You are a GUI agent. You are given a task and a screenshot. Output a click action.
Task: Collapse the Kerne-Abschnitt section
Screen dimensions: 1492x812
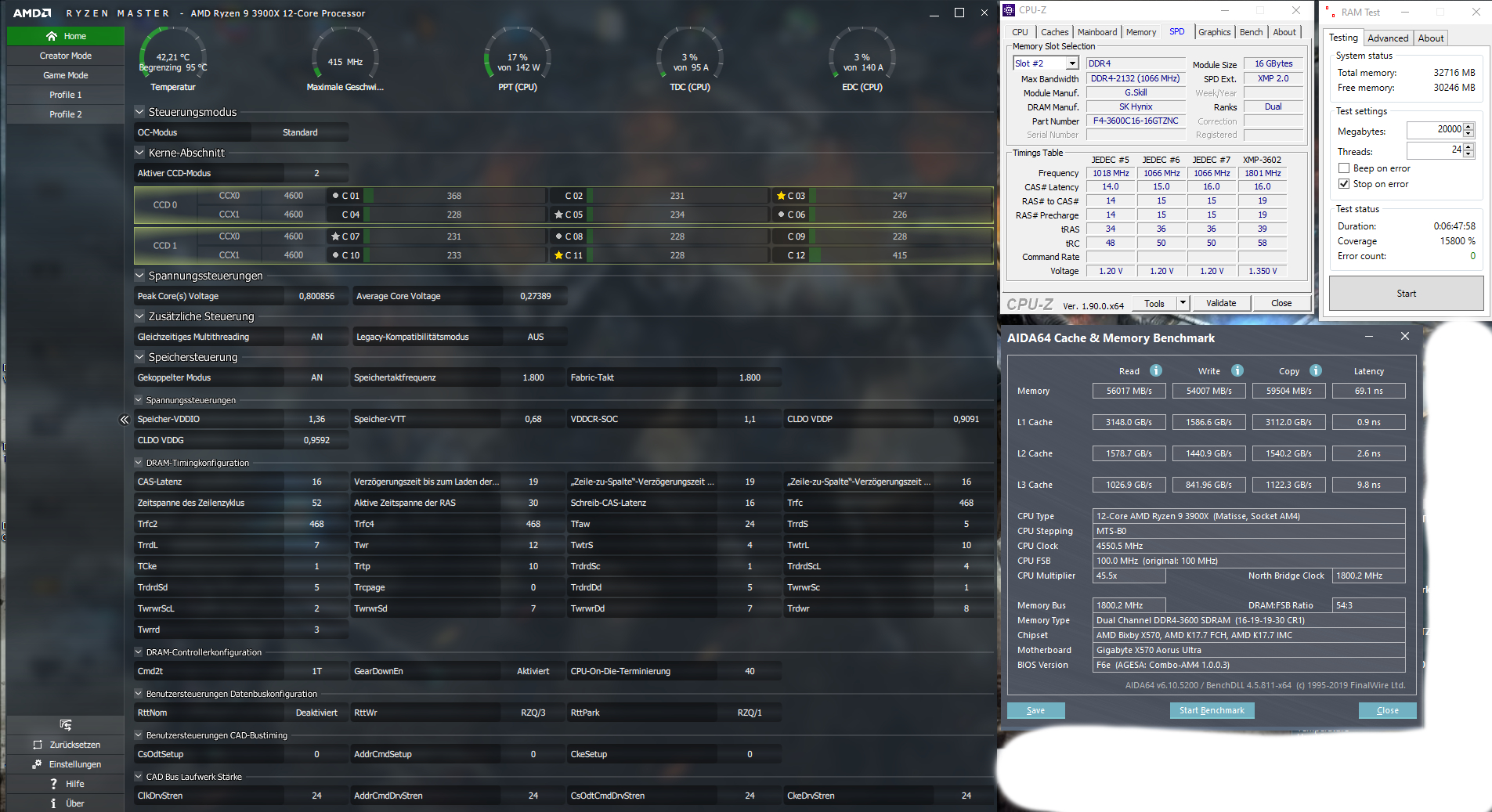(139, 153)
